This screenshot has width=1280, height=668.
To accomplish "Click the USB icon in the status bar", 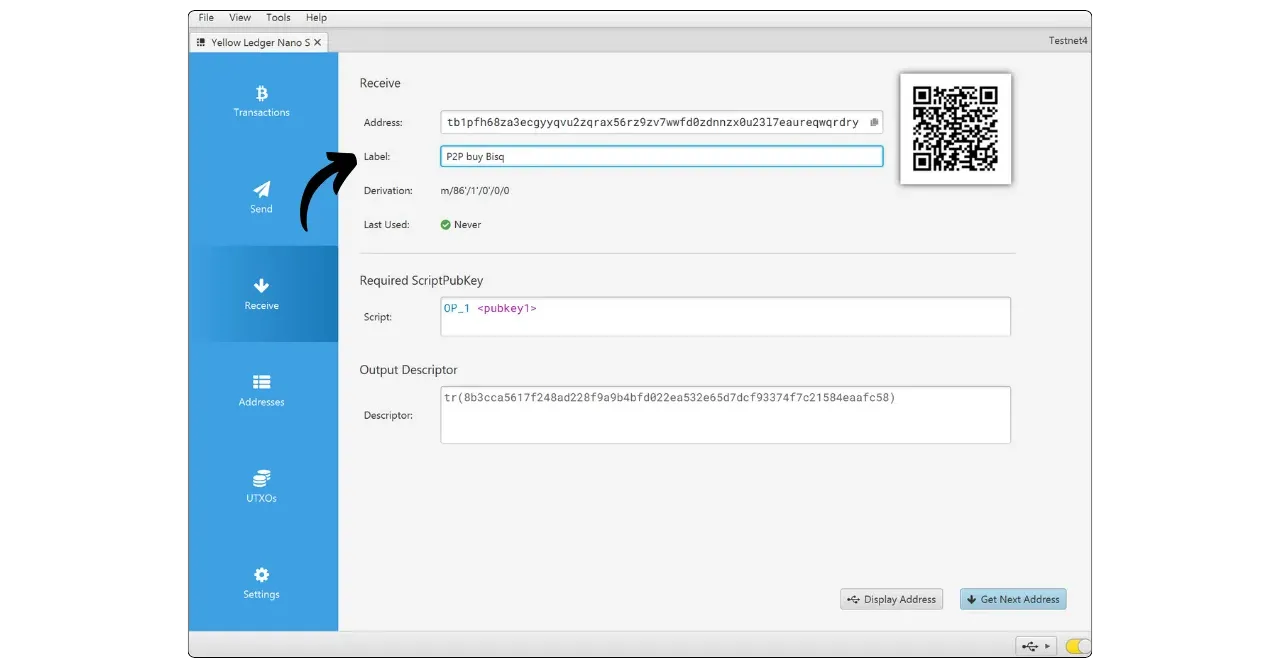I will (1030, 646).
